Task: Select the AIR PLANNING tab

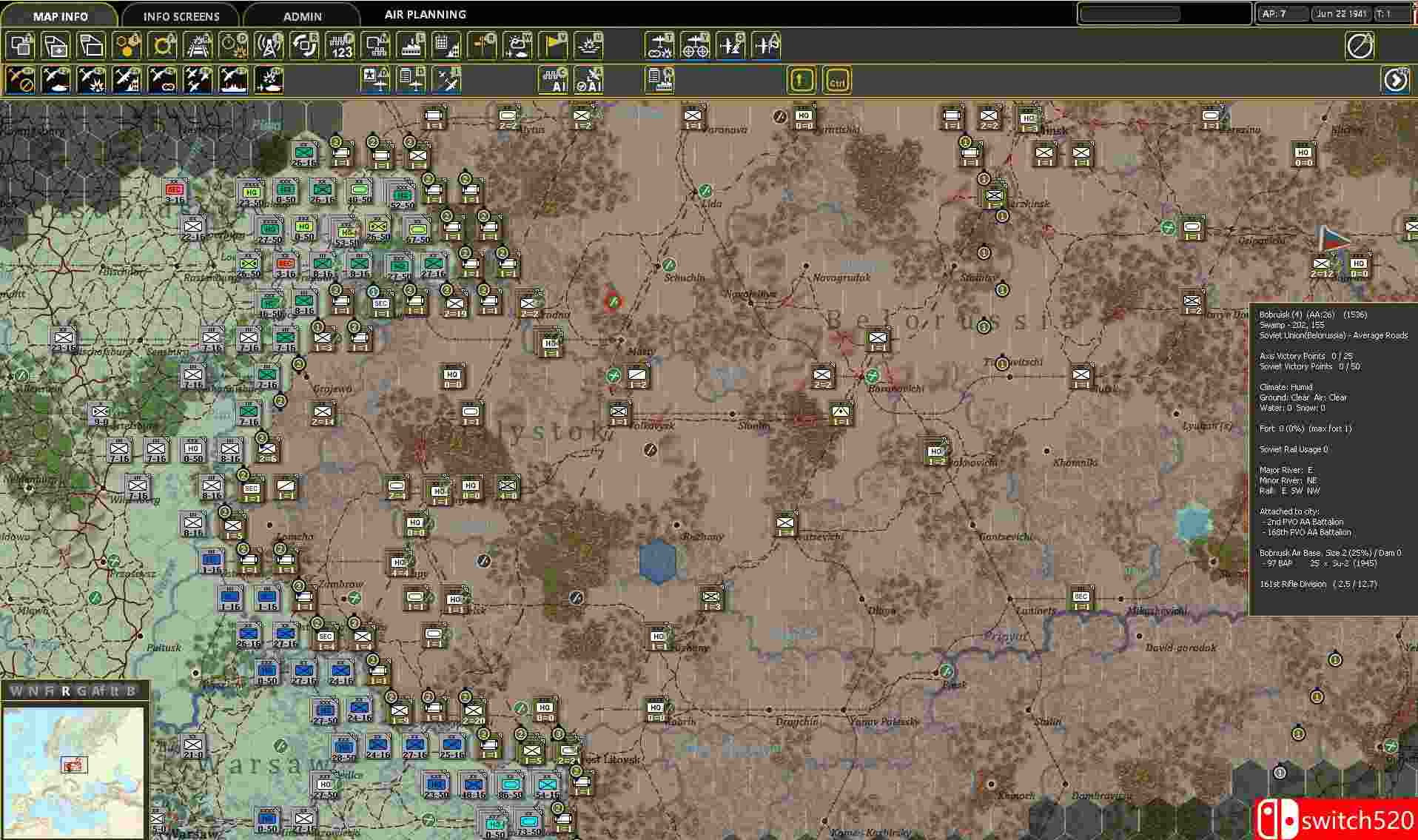Action: point(425,14)
